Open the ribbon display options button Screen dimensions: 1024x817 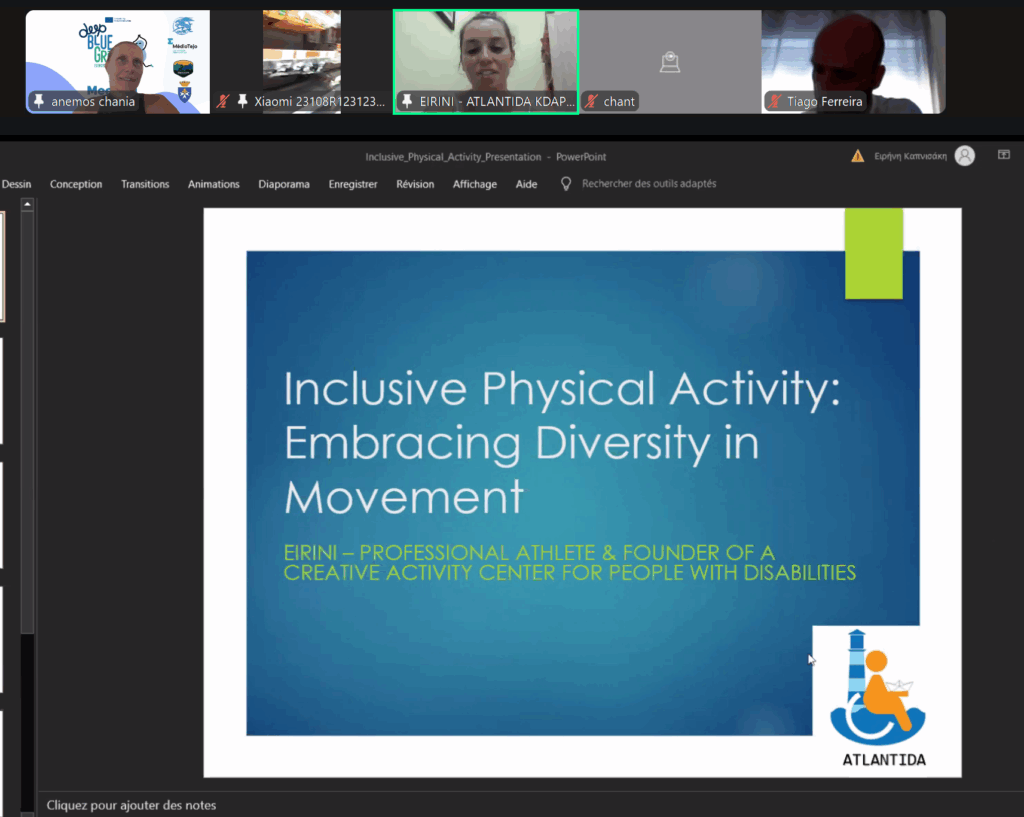click(x=1003, y=155)
